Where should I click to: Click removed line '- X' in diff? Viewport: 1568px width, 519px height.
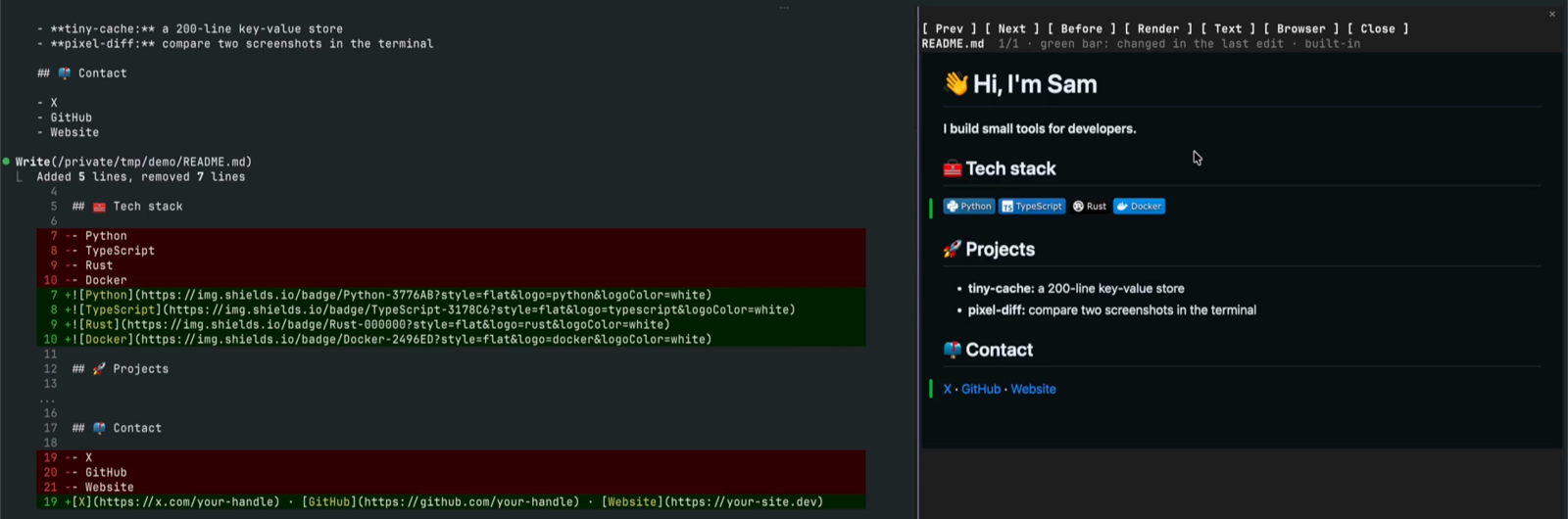click(451, 457)
